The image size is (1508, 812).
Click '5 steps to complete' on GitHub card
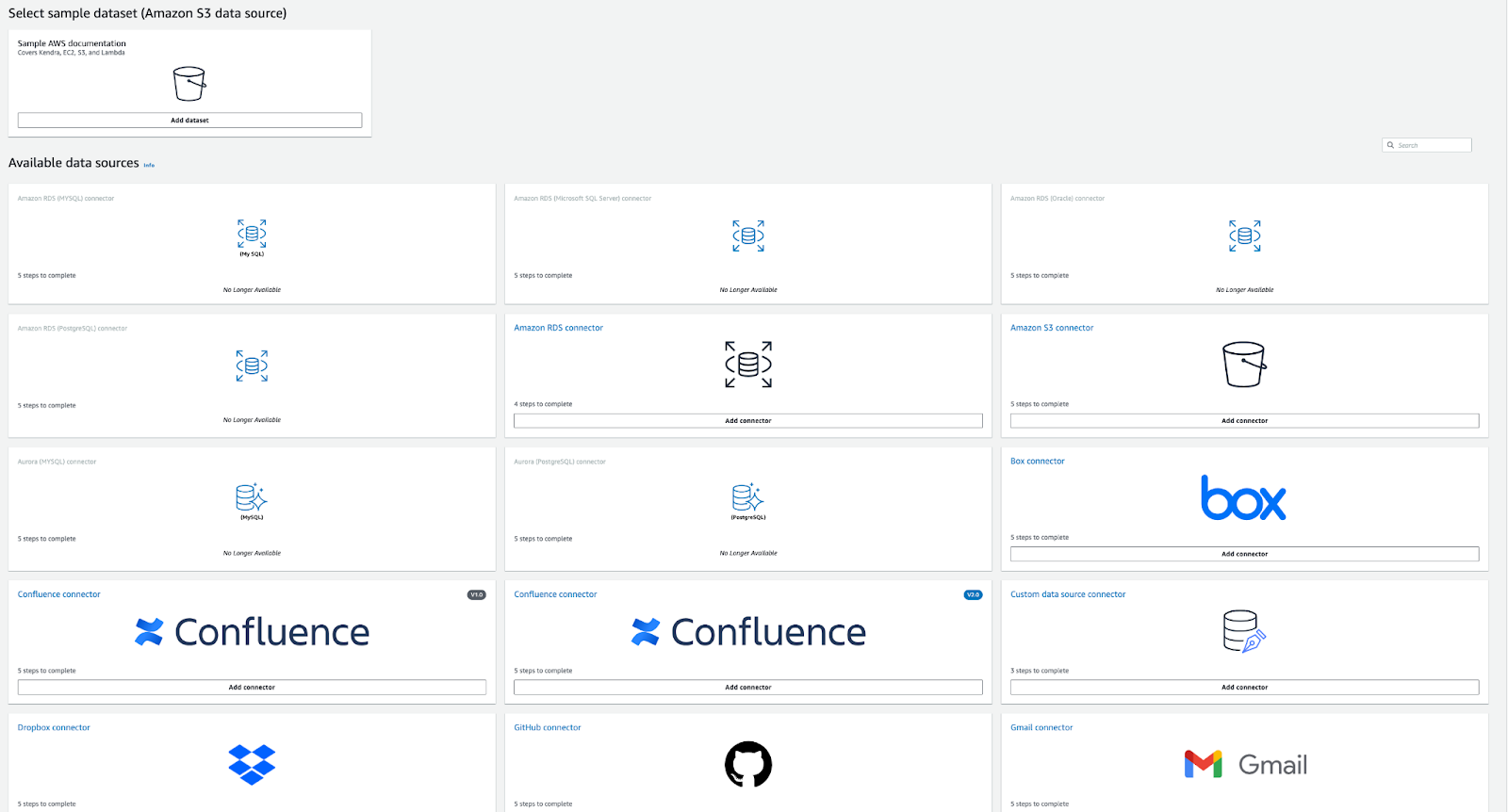pyautogui.click(x=543, y=804)
